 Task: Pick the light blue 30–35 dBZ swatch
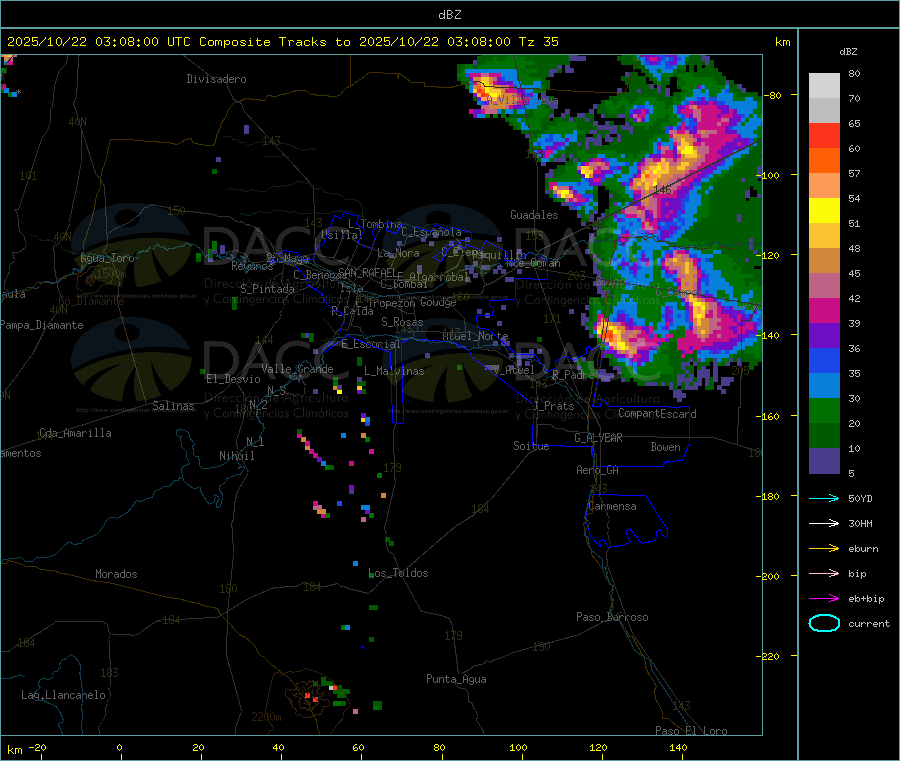click(x=824, y=386)
